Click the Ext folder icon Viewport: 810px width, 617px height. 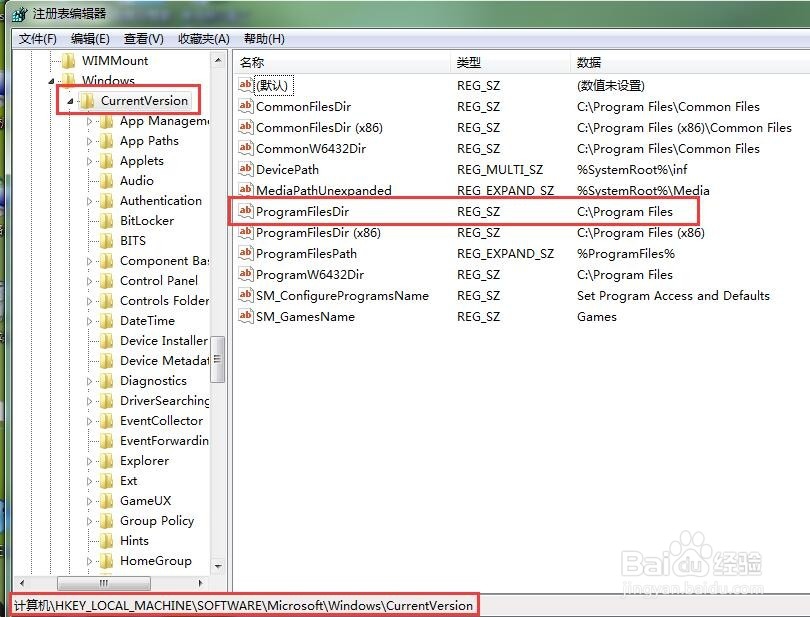pos(106,481)
